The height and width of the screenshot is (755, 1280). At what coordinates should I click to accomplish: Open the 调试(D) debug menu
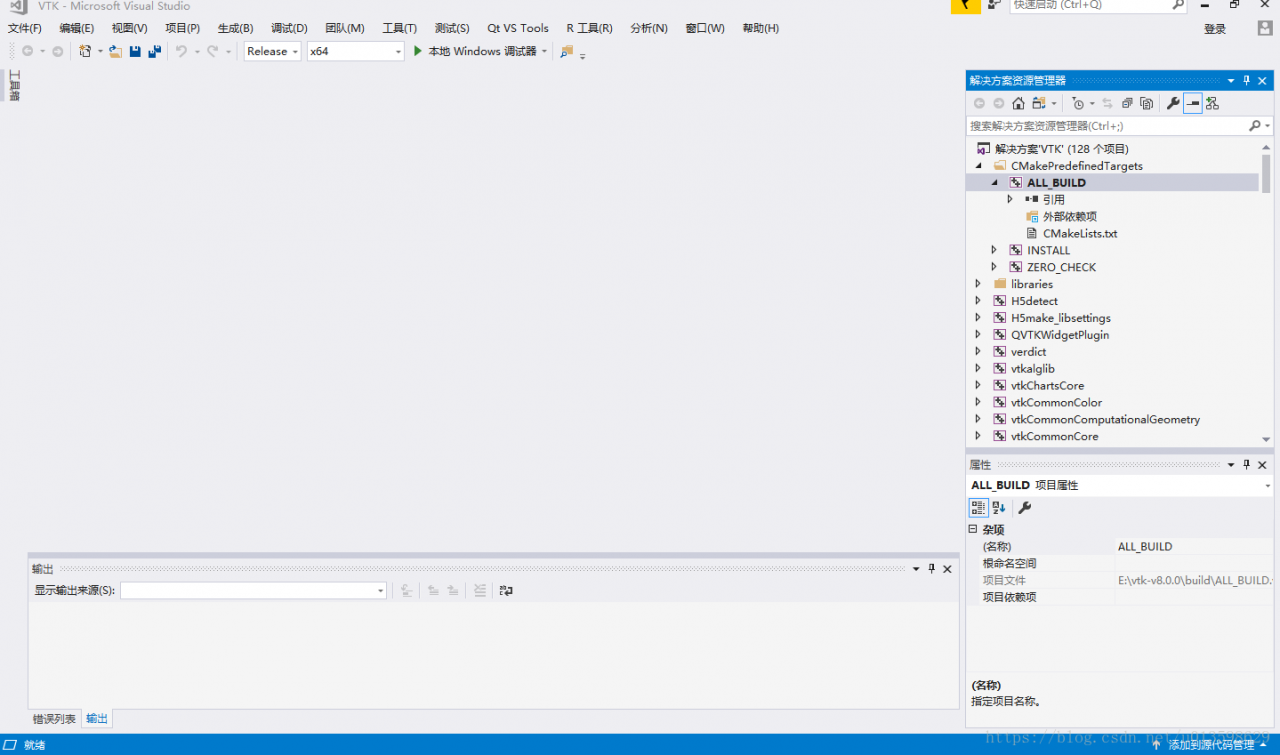click(x=289, y=28)
